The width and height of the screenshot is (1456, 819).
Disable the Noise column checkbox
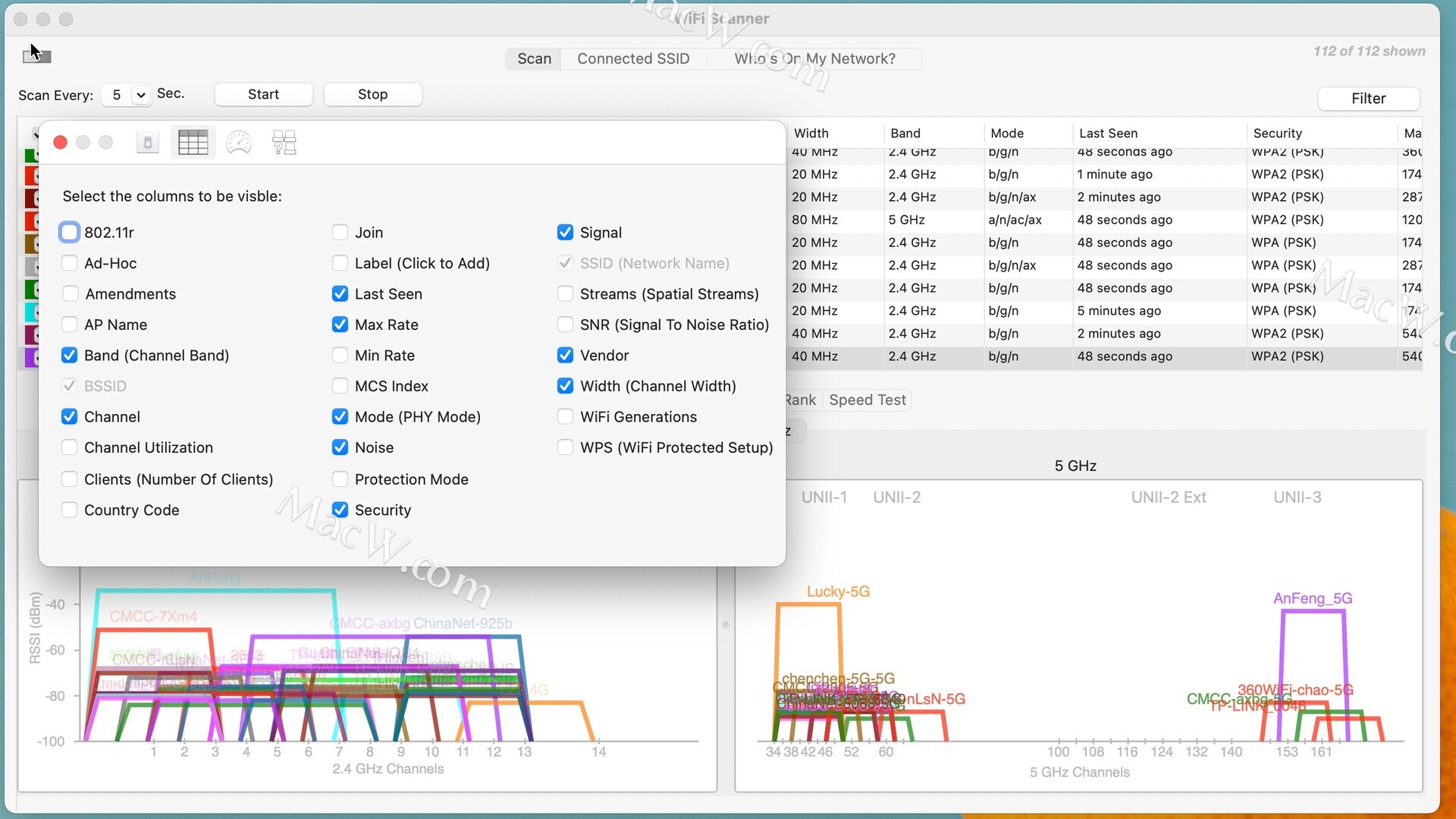(x=340, y=447)
